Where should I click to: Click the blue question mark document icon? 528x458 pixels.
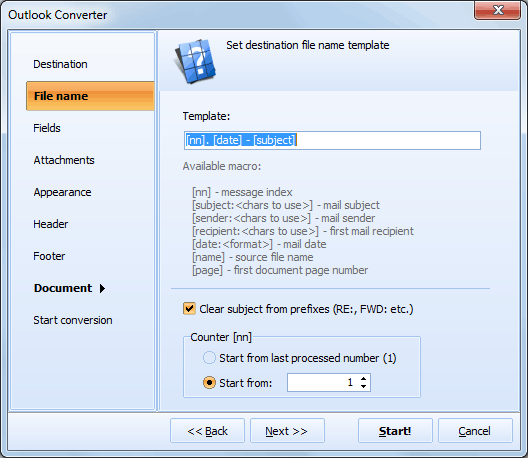[x=195, y=61]
